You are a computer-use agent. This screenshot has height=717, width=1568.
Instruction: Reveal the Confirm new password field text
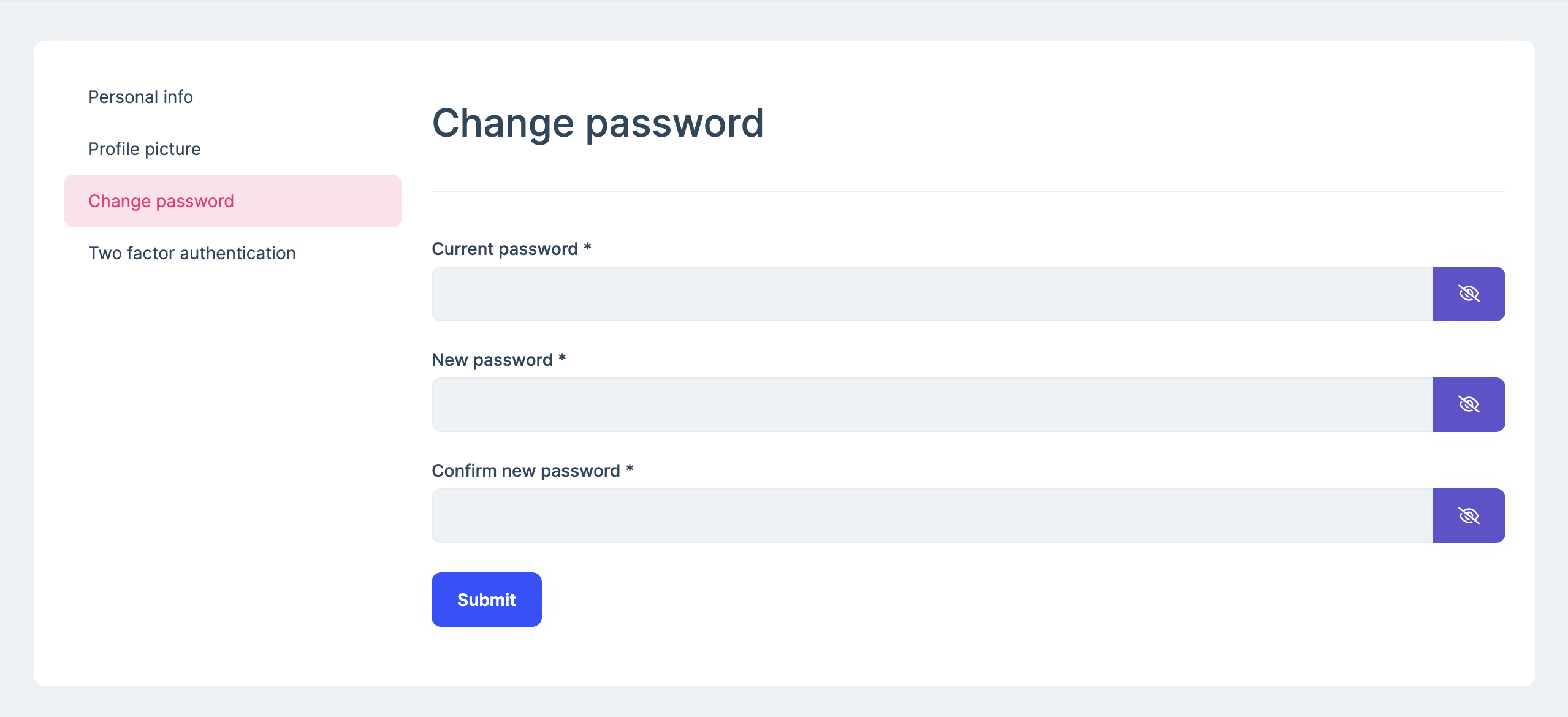(x=1468, y=515)
